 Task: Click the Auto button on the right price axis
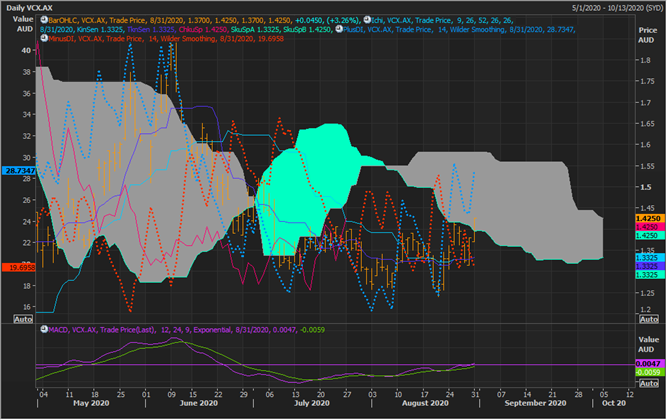pyautogui.click(x=649, y=319)
